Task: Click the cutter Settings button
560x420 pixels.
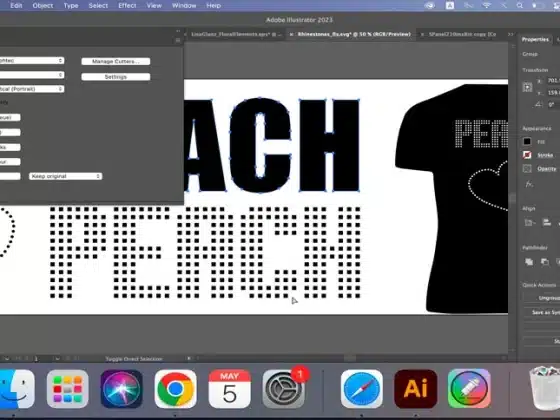Action: [x=116, y=77]
